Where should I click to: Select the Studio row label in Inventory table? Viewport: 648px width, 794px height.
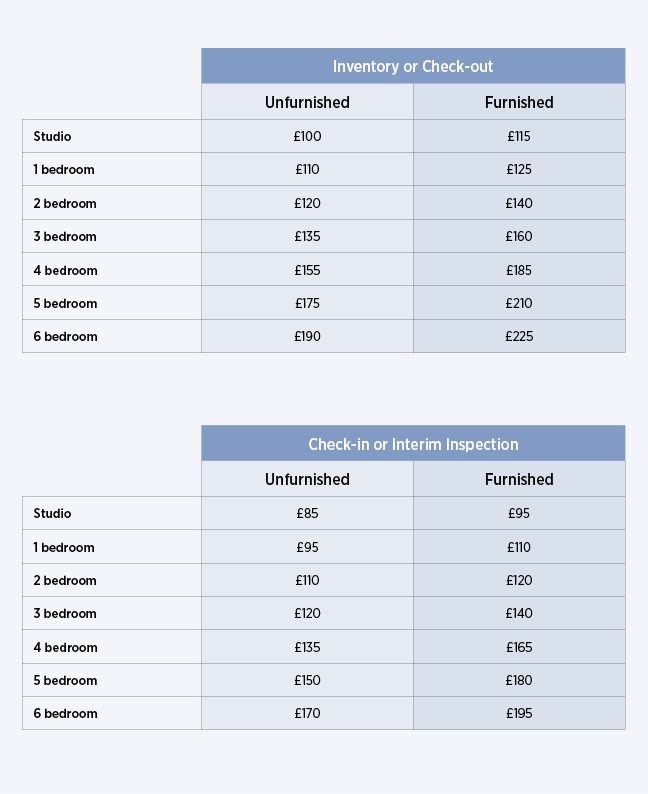[x=52, y=136]
